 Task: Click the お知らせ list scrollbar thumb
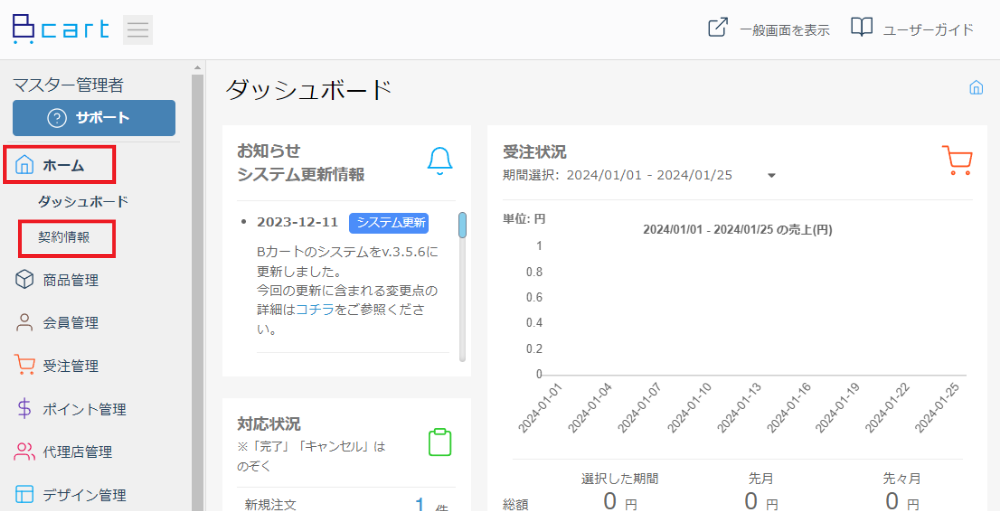[462, 225]
